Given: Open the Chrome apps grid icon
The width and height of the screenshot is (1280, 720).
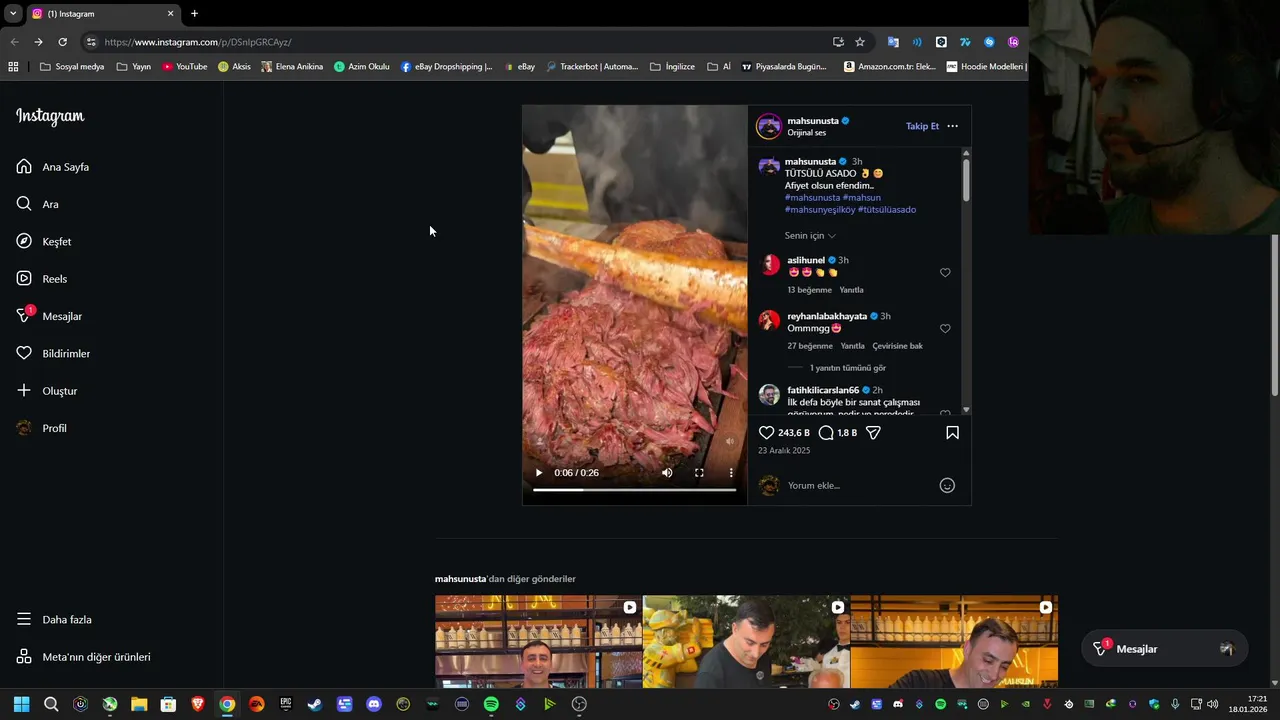Looking at the screenshot, I should click(13, 67).
